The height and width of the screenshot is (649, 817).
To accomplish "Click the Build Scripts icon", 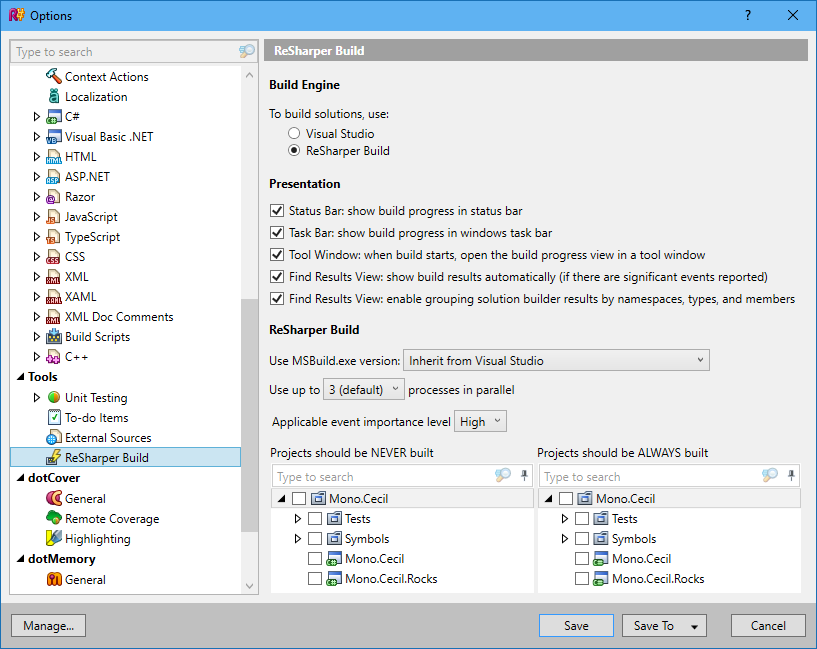I will pyautogui.click(x=54, y=337).
